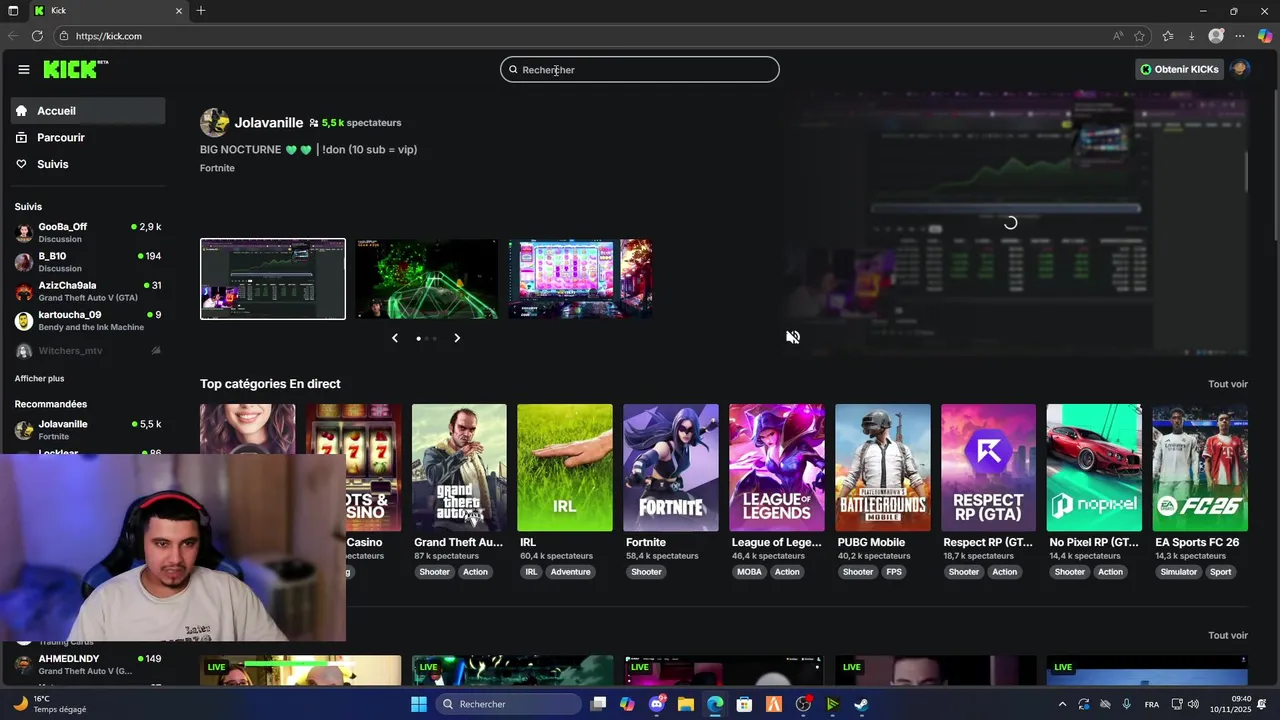Open the taskbar volume control

coord(1195,704)
